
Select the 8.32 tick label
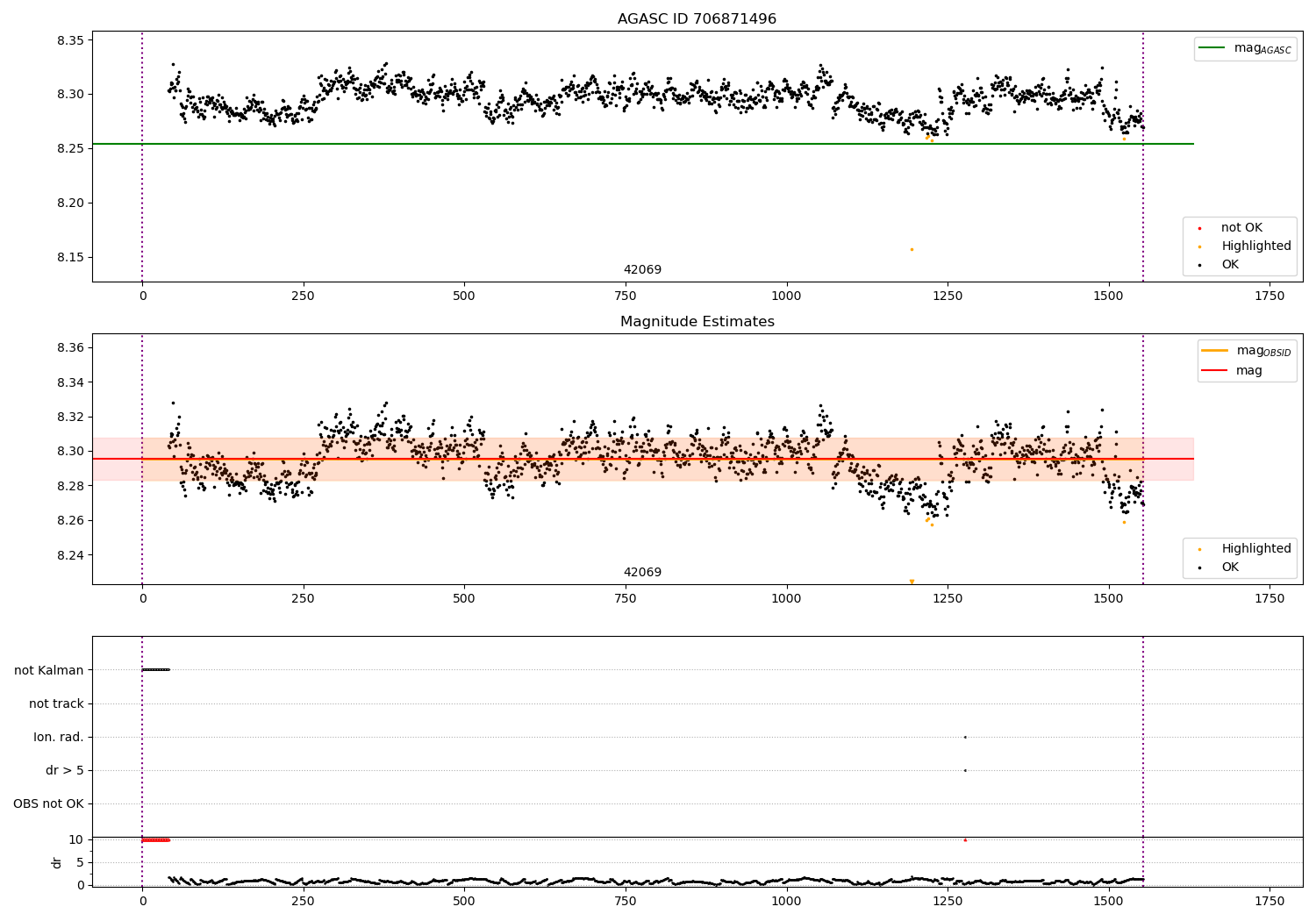tap(70, 418)
